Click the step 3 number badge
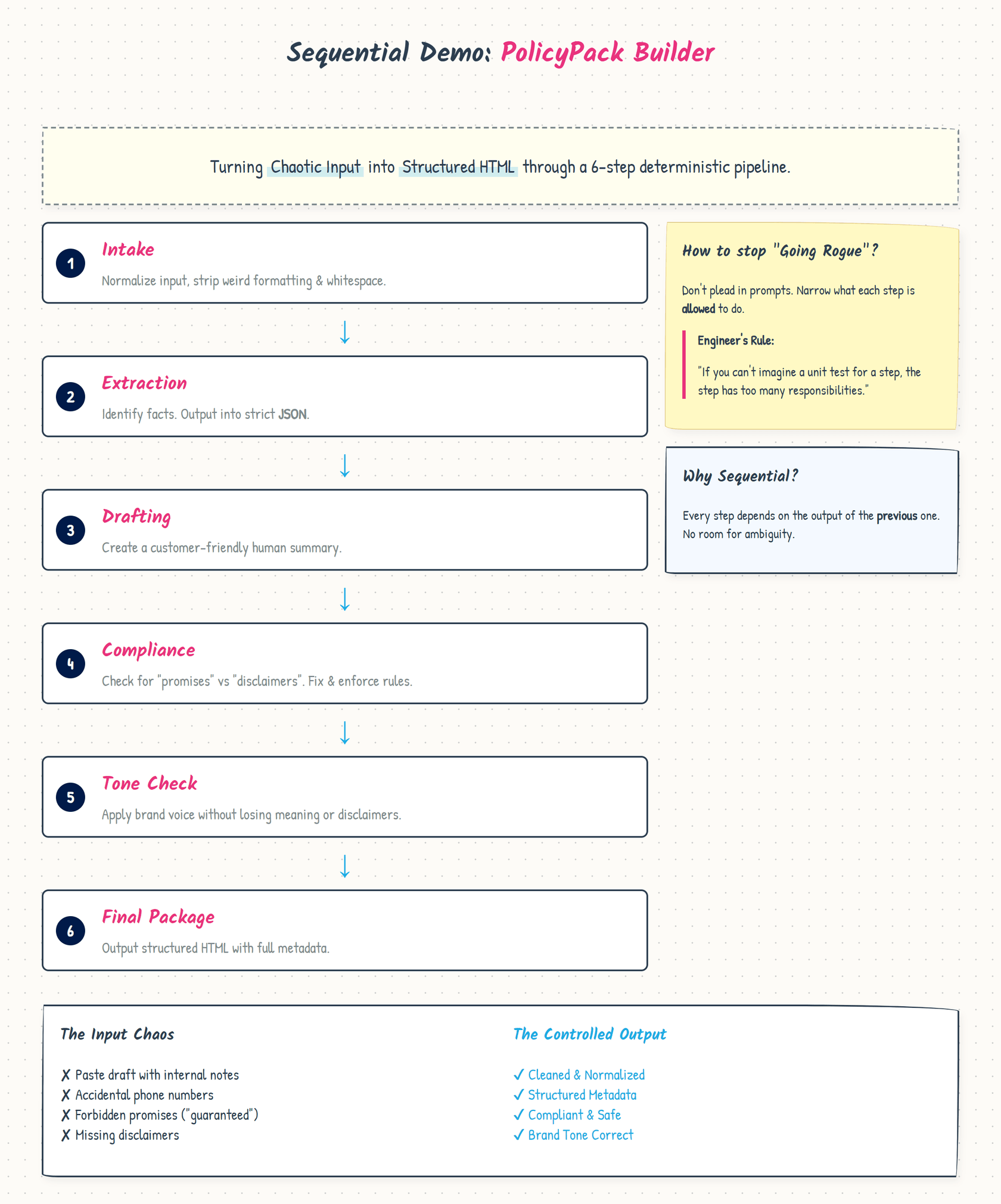 70,530
